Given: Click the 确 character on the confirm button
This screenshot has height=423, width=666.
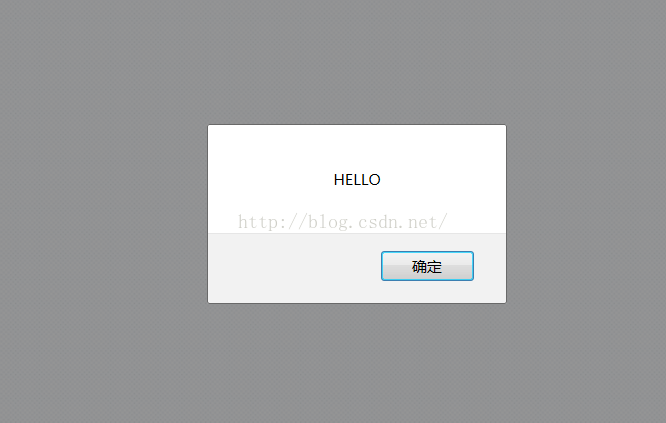Looking at the screenshot, I should (419, 267).
